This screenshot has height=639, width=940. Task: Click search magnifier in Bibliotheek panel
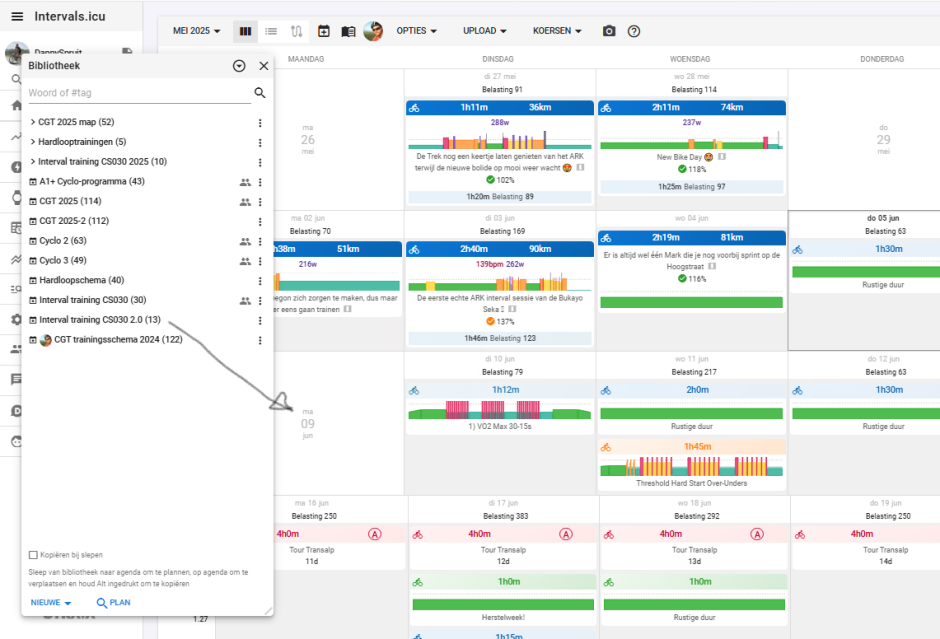pyautogui.click(x=260, y=93)
